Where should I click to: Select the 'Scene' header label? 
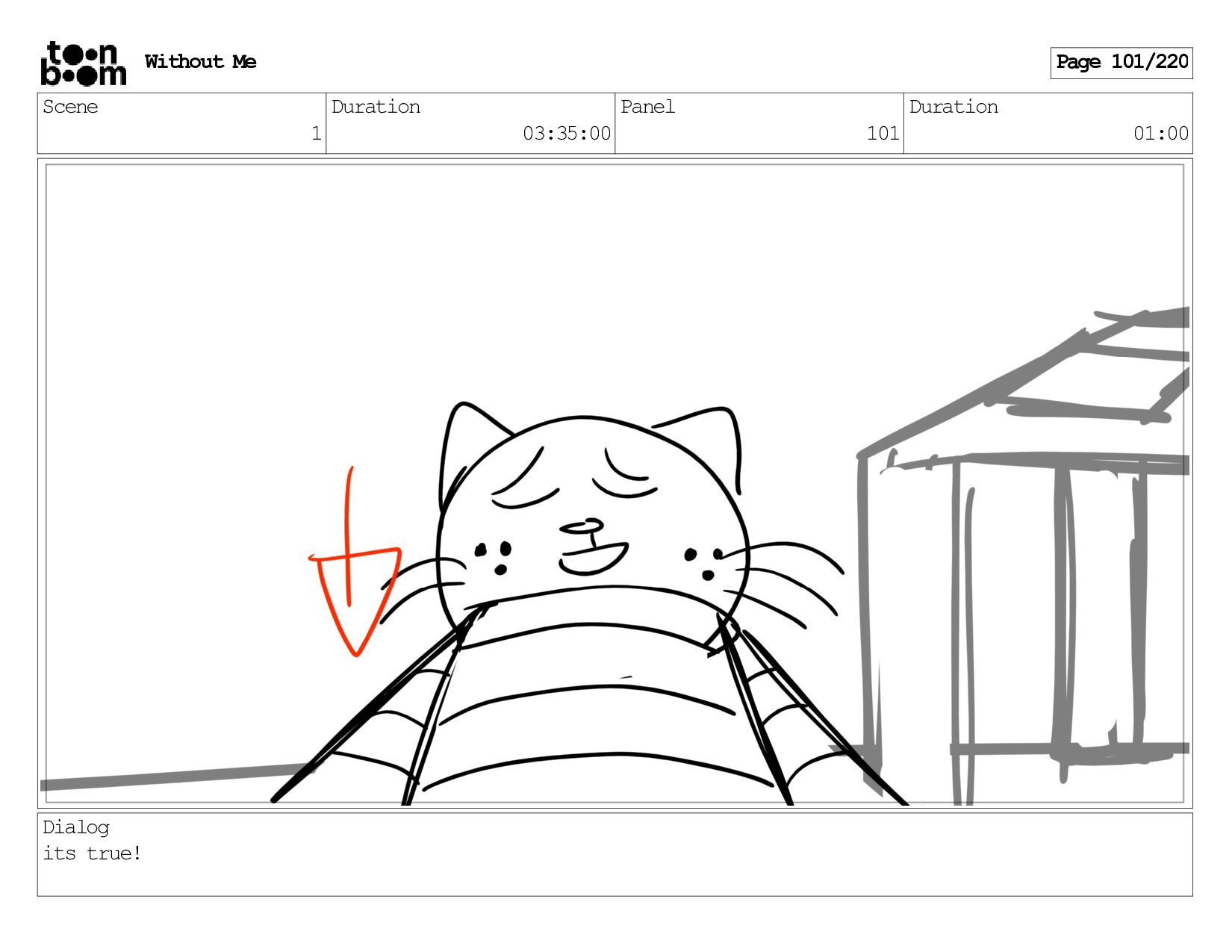70,107
